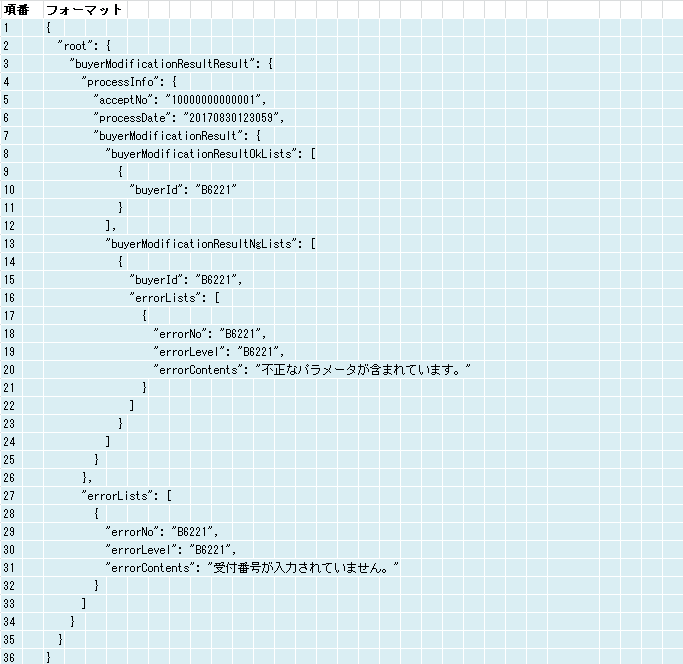
Task: Click the buyerModificationResultOkLists line
Action: [211, 154]
